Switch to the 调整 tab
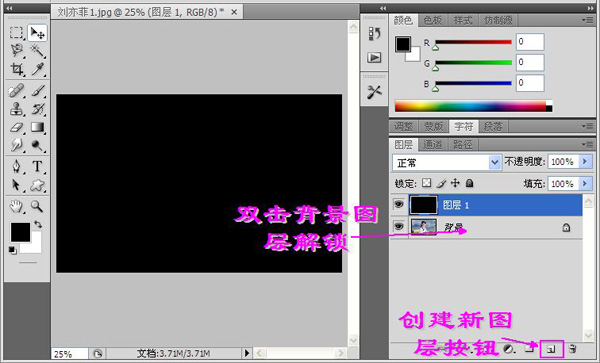 point(404,126)
